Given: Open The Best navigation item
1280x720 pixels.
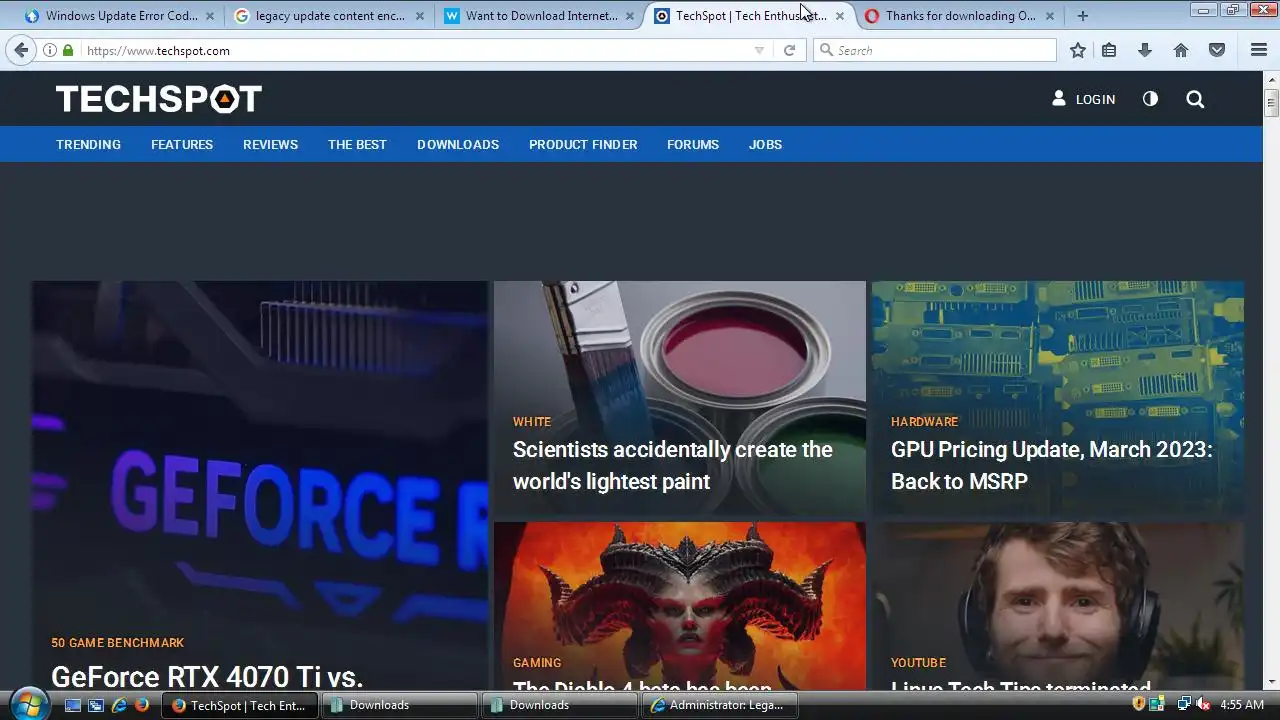Looking at the screenshot, I should [357, 144].
